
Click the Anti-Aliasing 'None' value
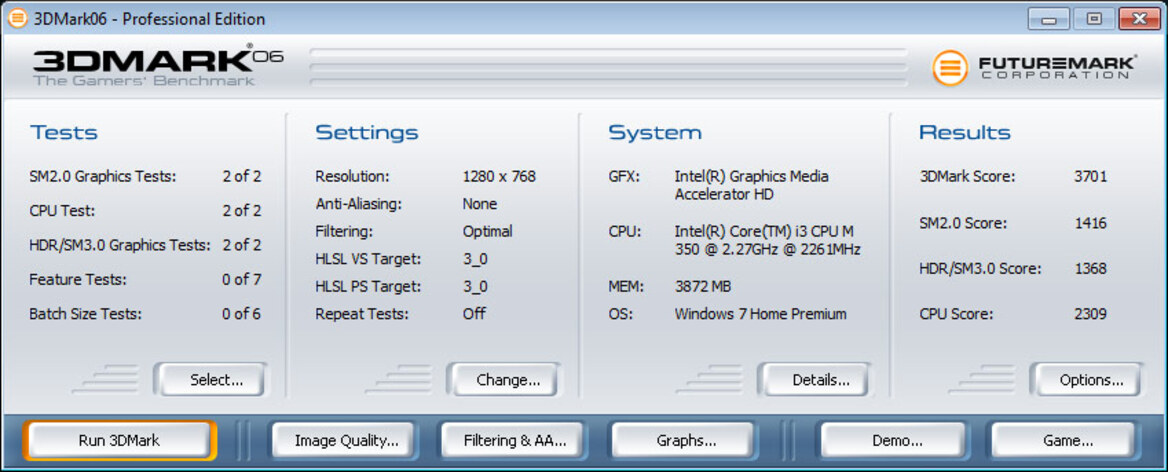click(x=480, y=203)
